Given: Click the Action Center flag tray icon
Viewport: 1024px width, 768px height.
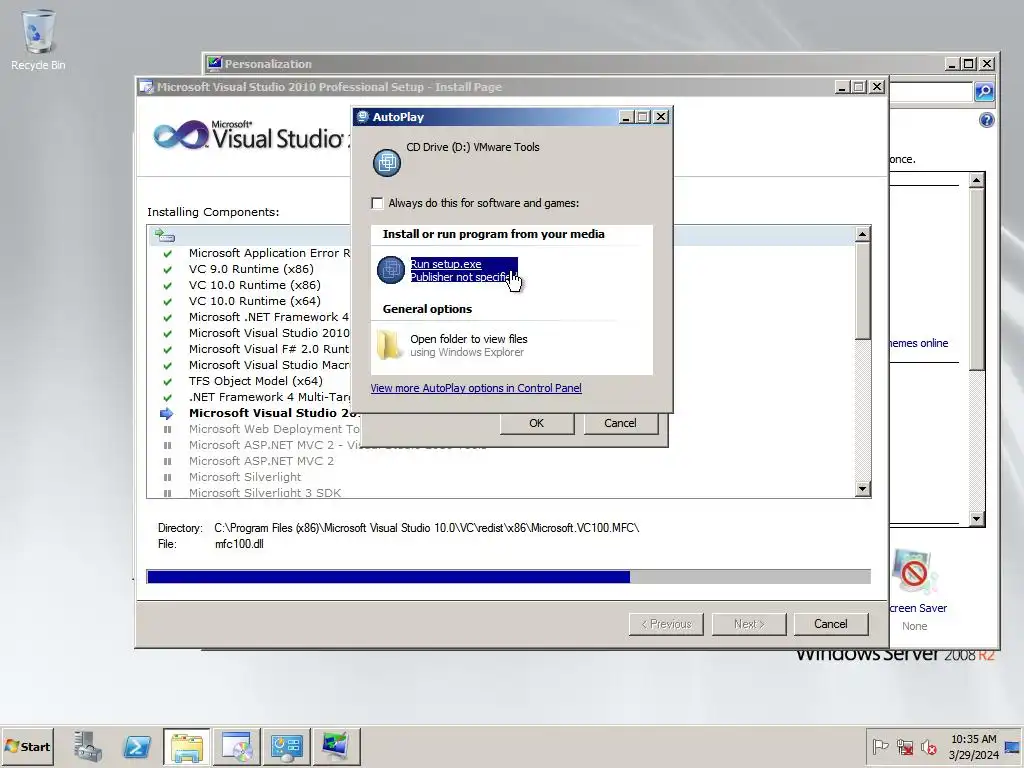Looking at the screenshot, I should point(880,746).
